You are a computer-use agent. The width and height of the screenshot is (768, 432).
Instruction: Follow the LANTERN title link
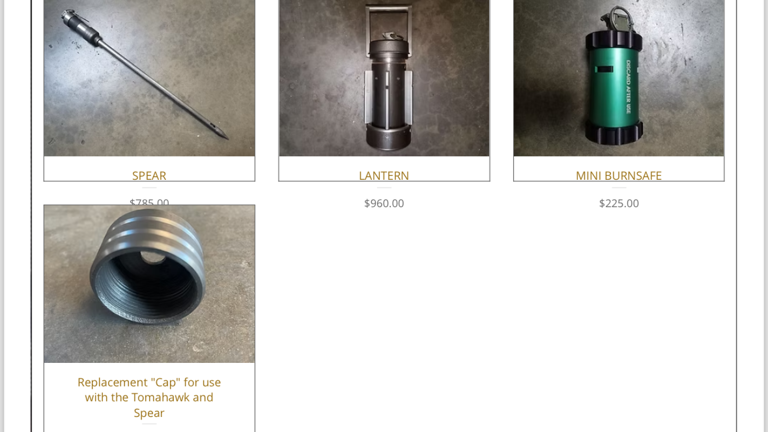(x=384, y=175)
